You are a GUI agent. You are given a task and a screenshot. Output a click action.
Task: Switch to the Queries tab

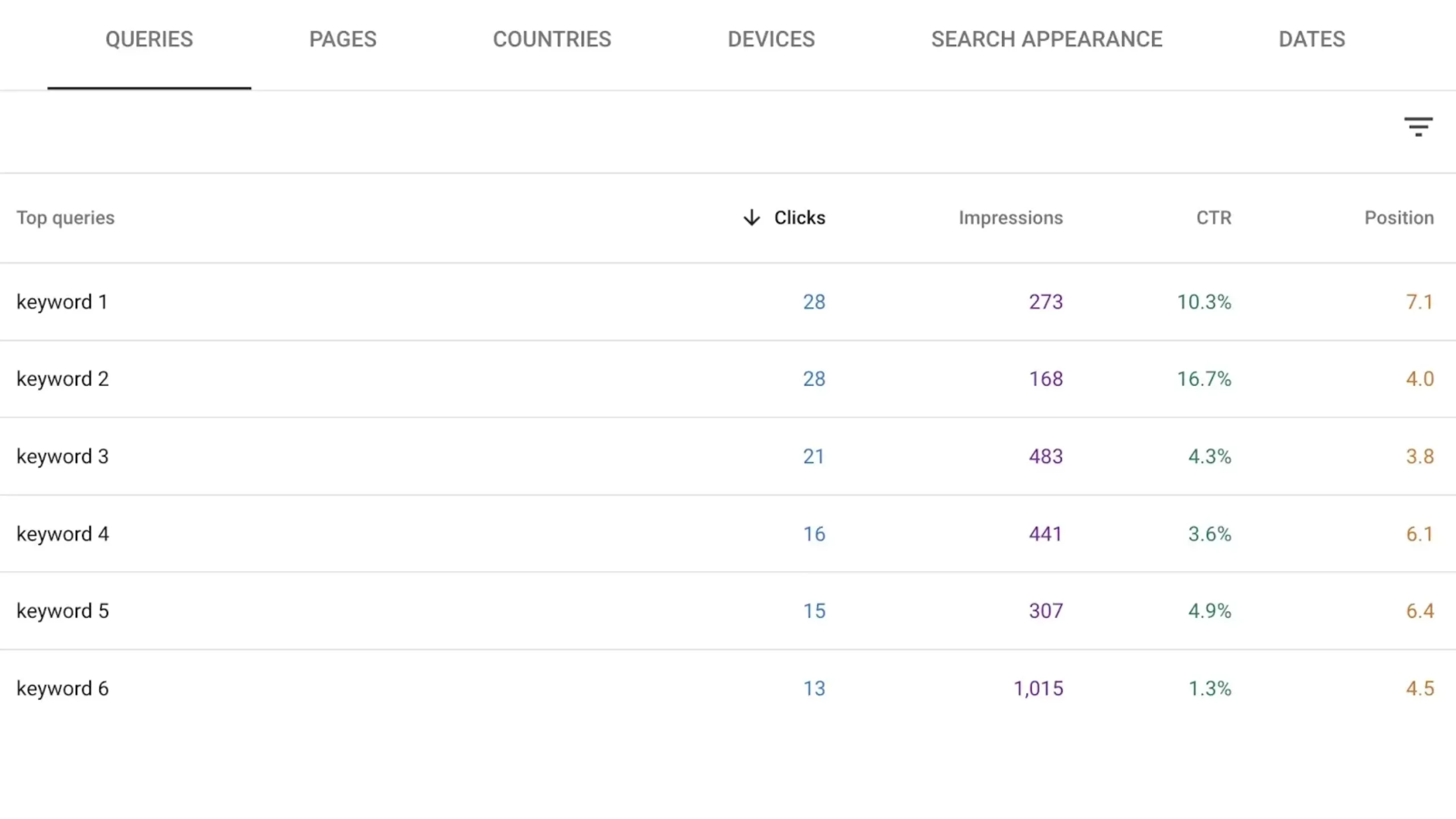coord(149,39)
